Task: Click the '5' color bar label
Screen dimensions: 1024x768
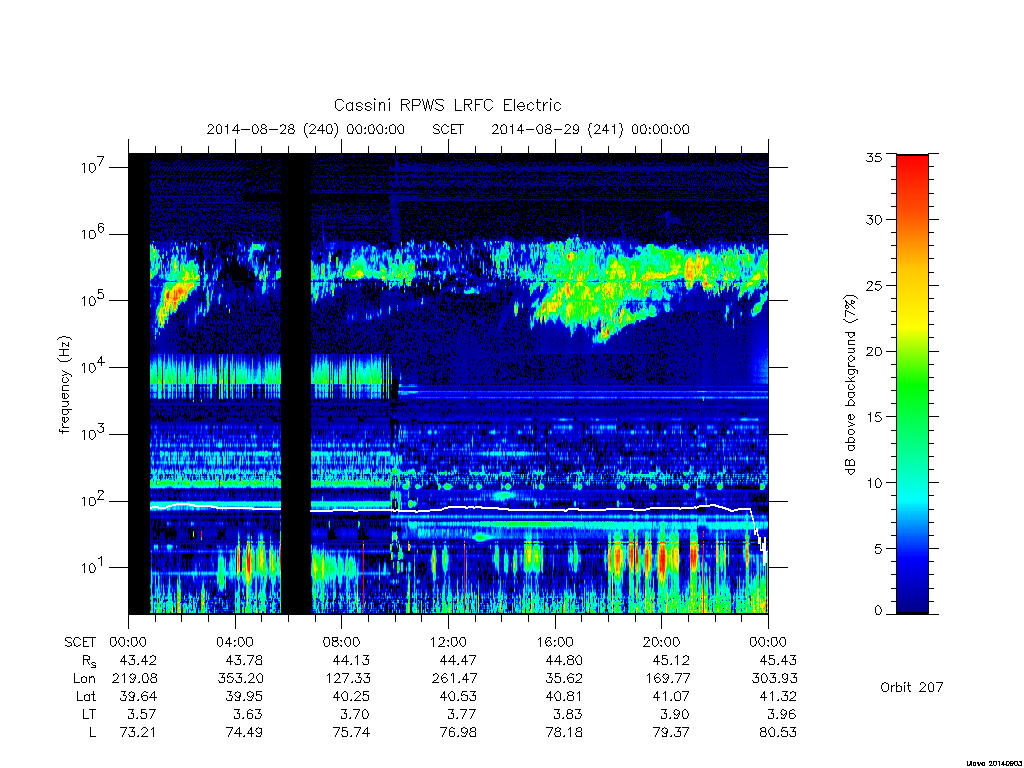Action: tap(878, 549)
